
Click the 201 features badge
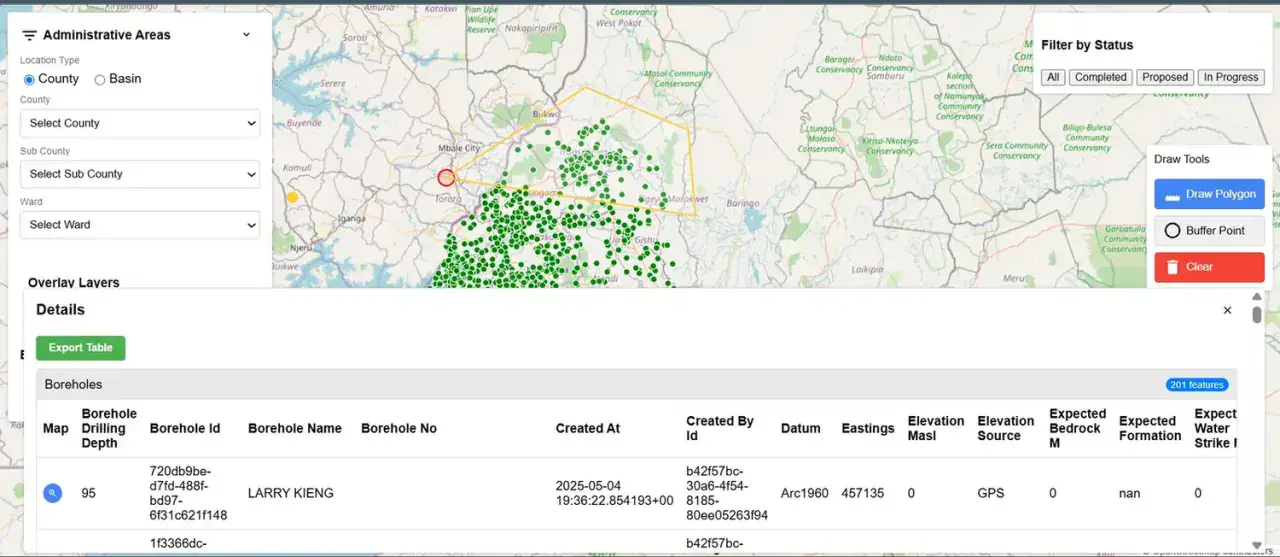[1197, 385]
